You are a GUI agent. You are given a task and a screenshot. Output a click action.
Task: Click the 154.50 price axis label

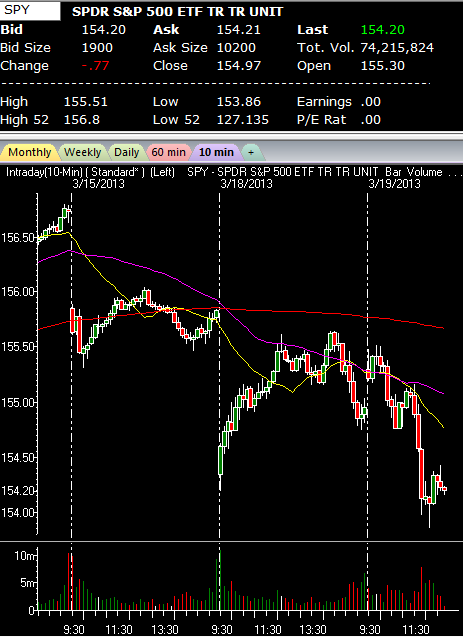pyautogui.click(x=18, y=458)
